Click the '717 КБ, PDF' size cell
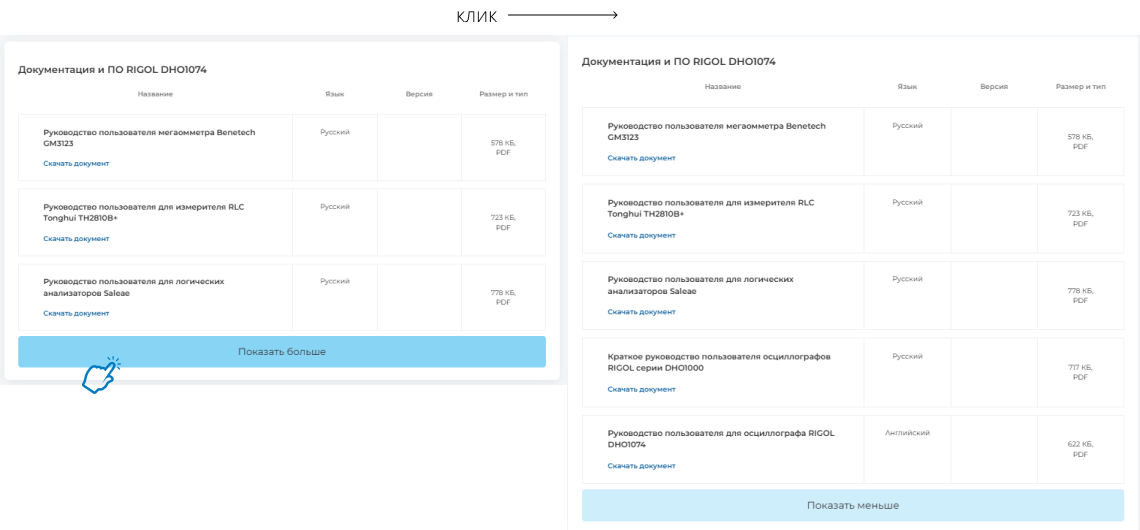This screenshot has height=530, width=1140. click(1079, 372)
